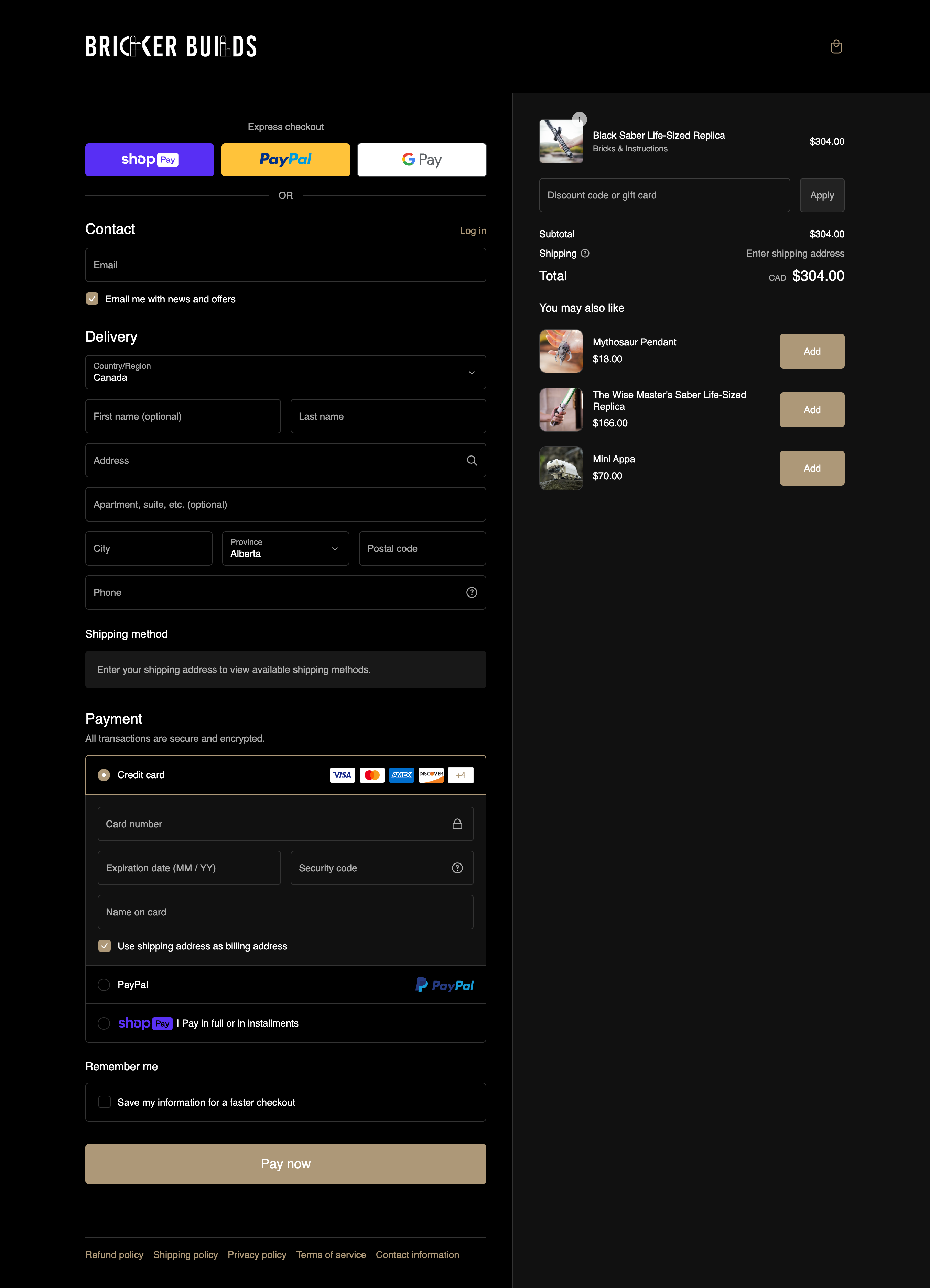The height and width of the screenshot is (1288, 930).
Task: Show the +4 more card types badge
Action: 461,775
